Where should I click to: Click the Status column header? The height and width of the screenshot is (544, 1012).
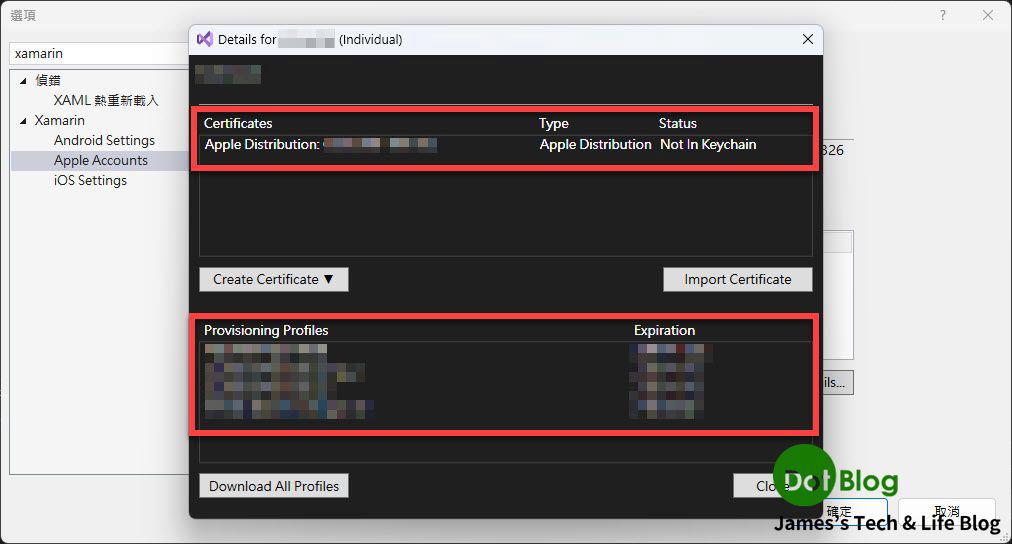[677, 123]
